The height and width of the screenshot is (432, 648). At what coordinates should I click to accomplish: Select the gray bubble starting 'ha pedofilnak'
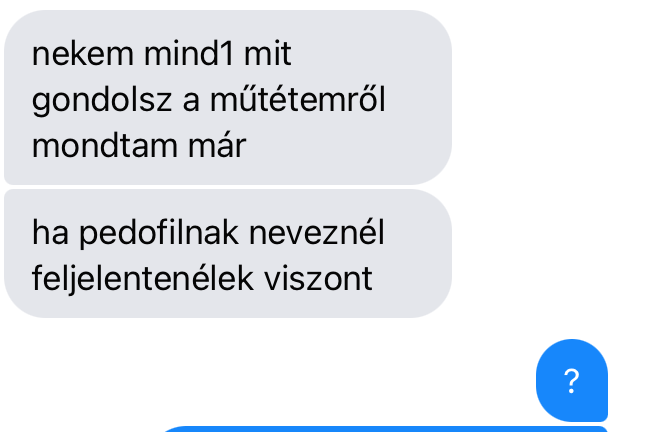point(228,253)
